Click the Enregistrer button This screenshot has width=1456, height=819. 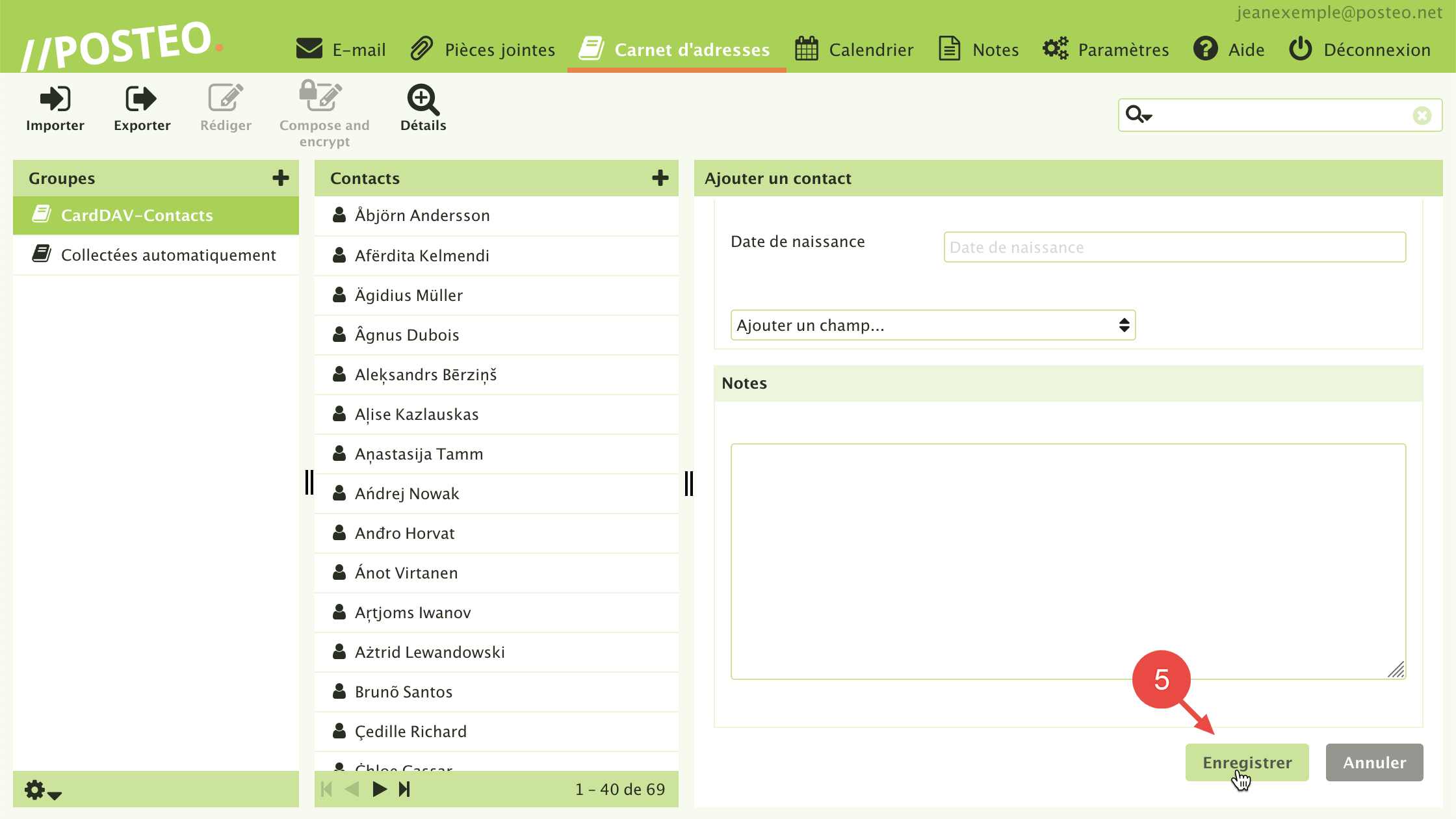coord(1247,762)
